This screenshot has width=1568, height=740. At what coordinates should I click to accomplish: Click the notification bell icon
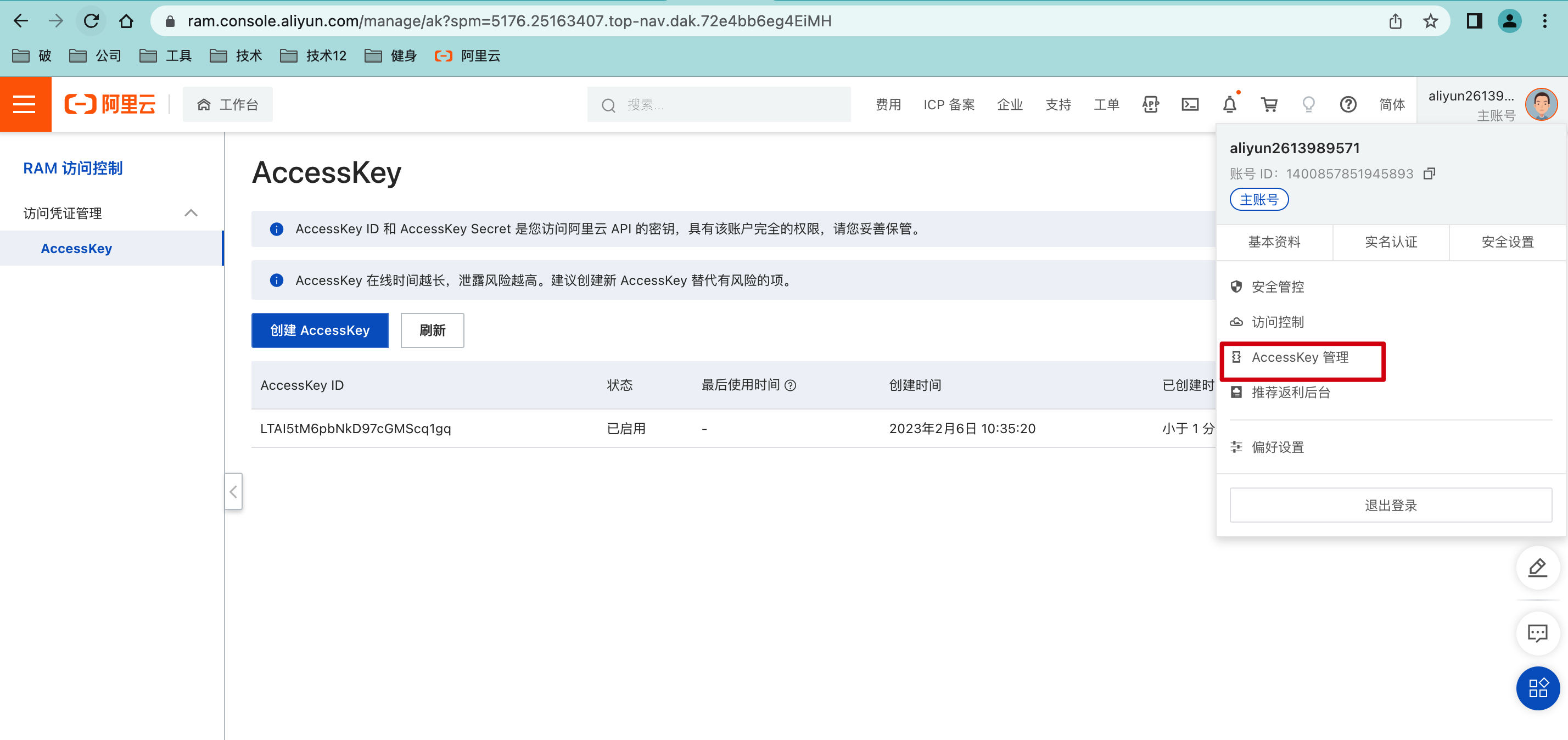tap(1229, 105)
